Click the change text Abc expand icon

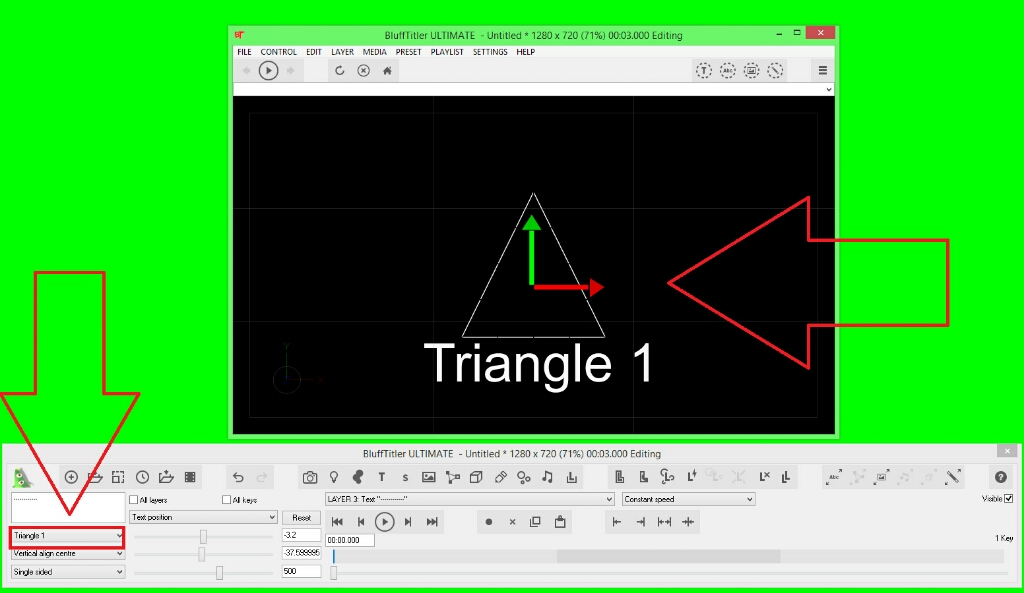(x=834, y=477)
